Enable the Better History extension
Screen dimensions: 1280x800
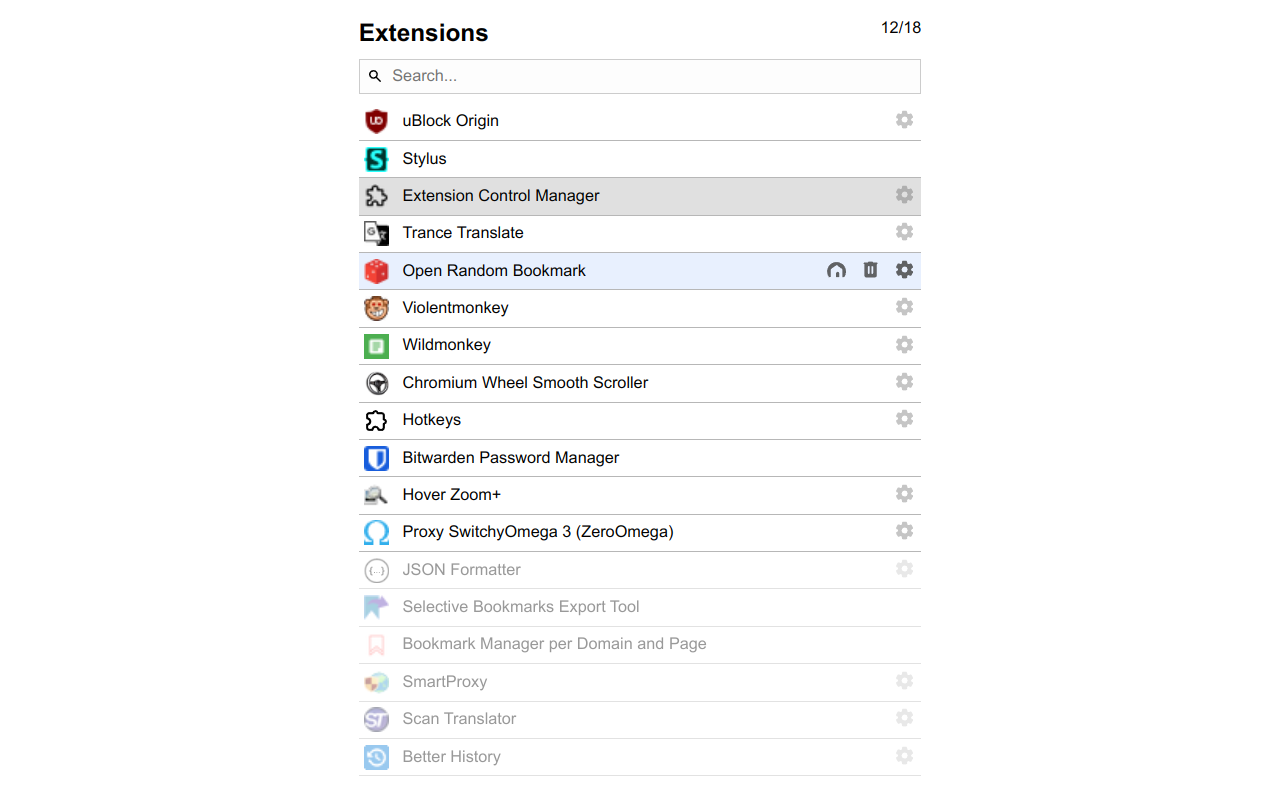click(451, 757)
